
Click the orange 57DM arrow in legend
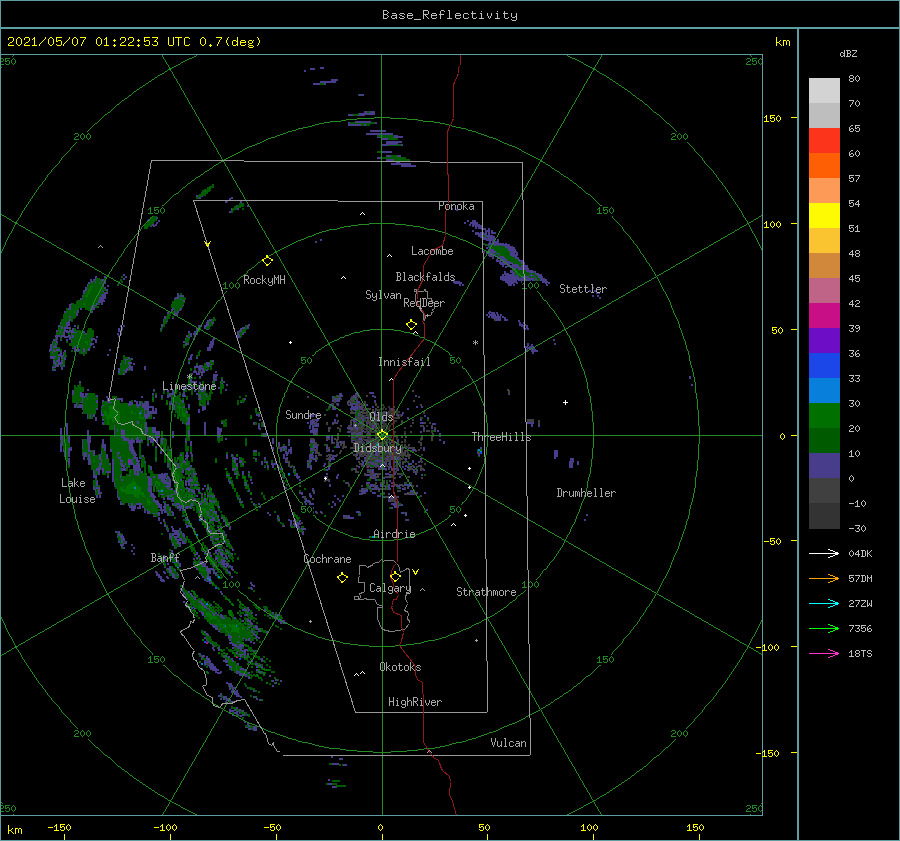pos(824,579)
